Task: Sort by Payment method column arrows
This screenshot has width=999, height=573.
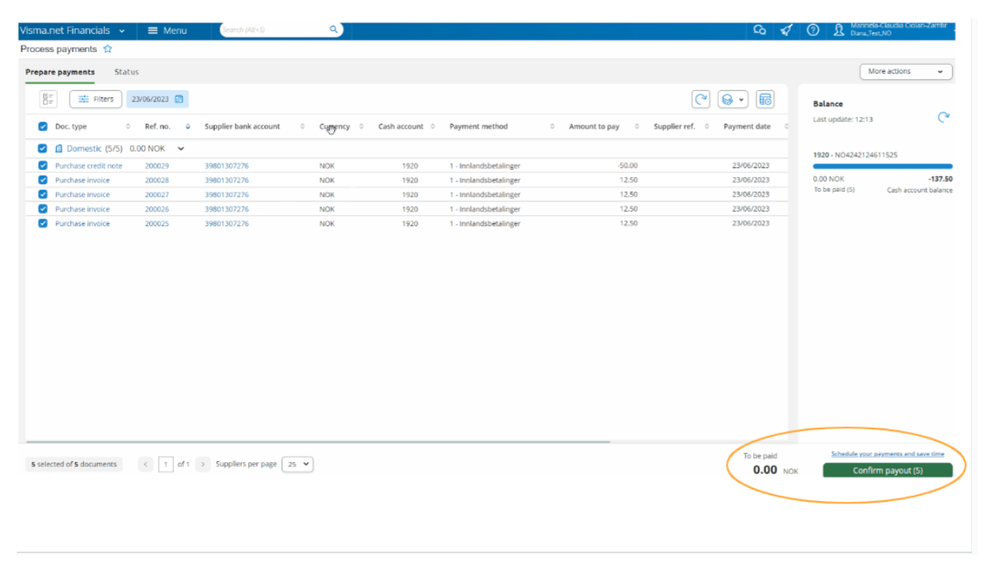Action: [552, 126]
